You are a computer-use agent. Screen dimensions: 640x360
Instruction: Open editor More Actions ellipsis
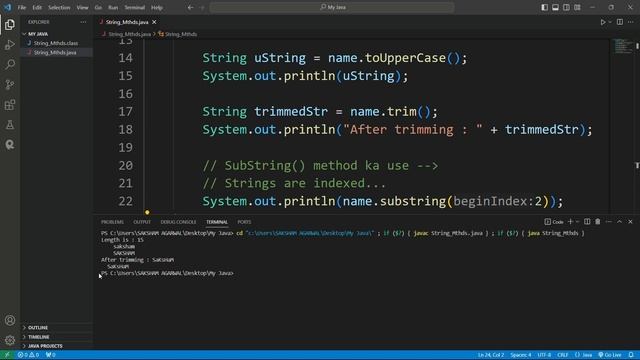(x=631, y=22)
